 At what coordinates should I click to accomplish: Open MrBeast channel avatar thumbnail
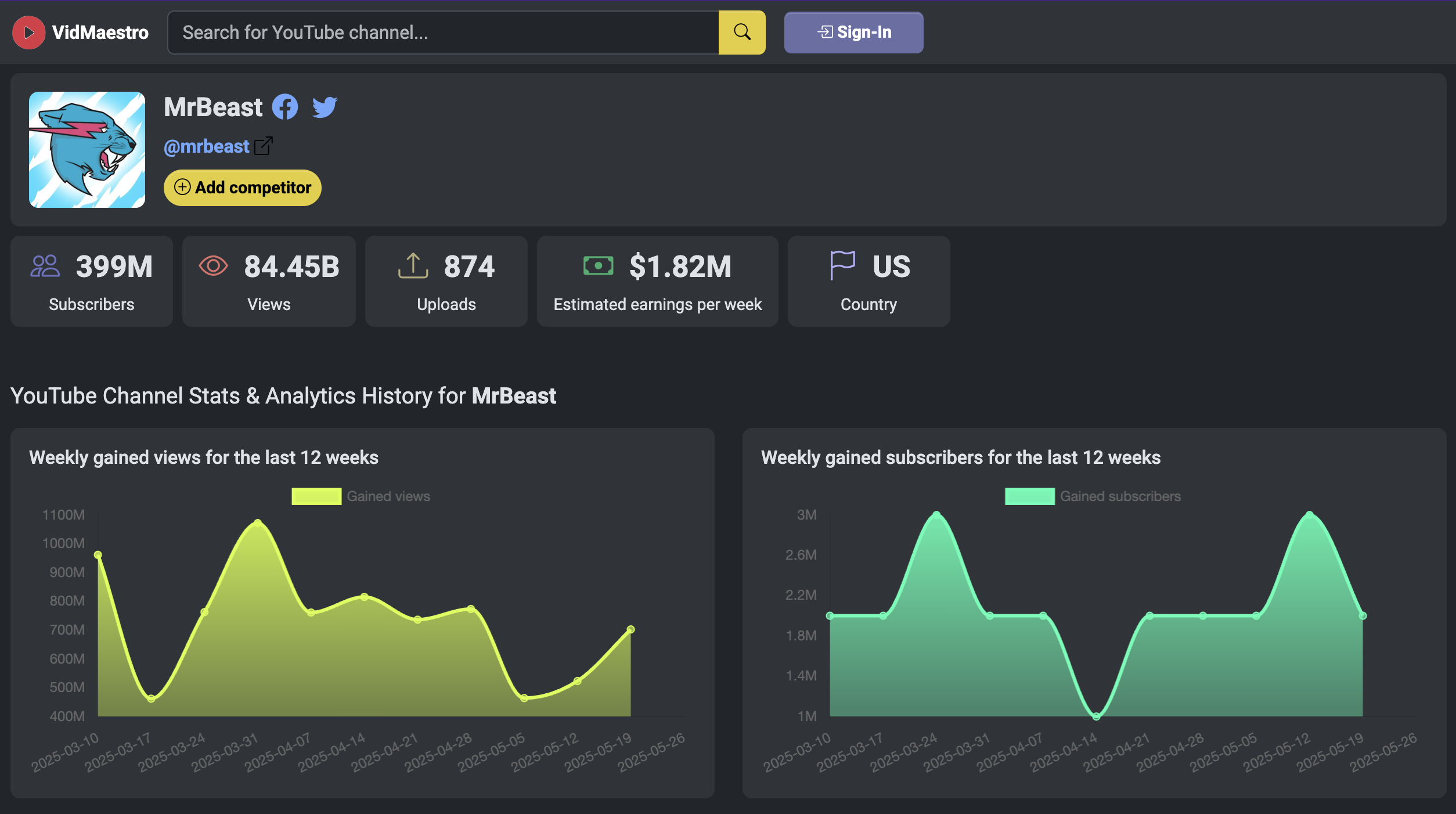click(87, 150)
